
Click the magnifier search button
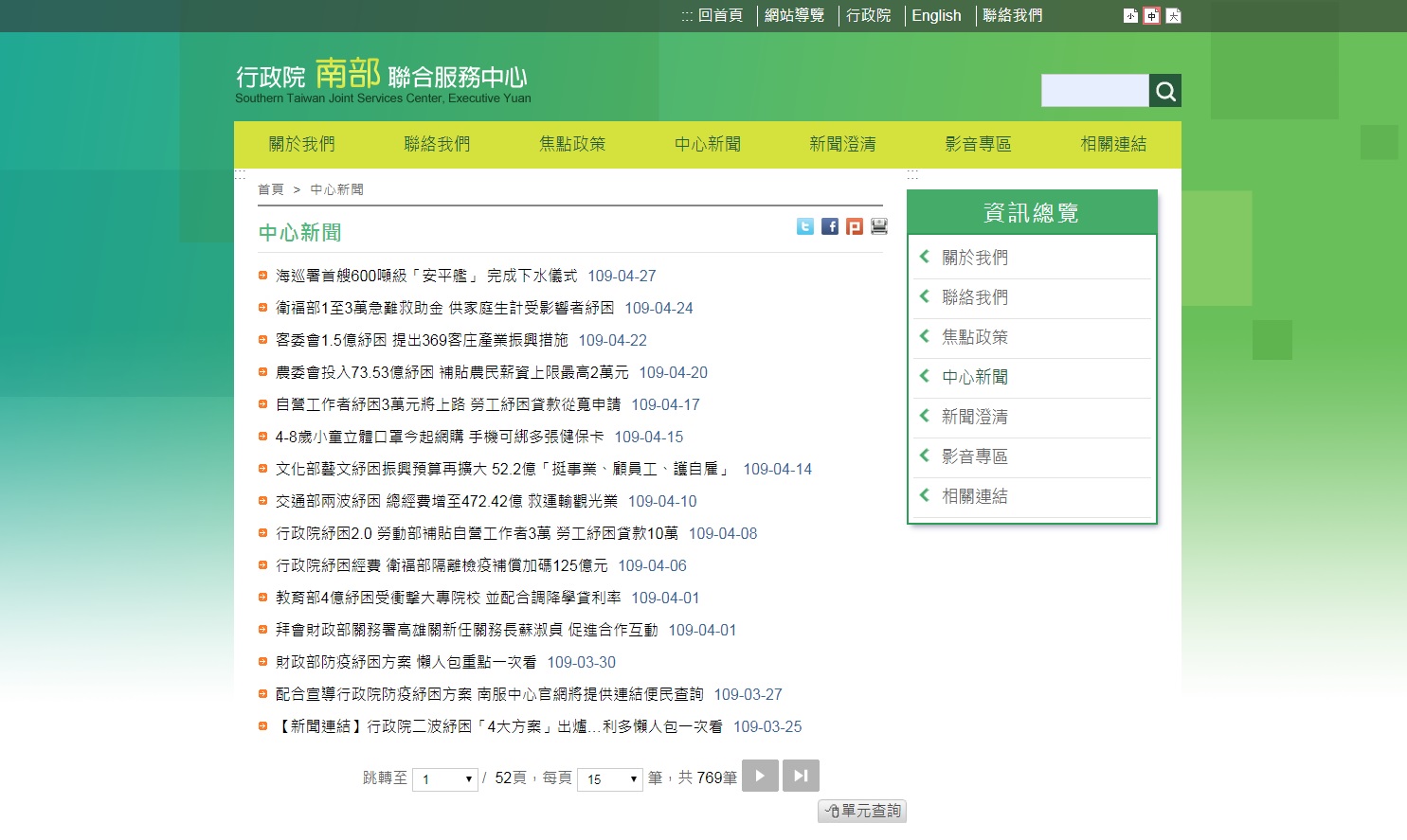pos(1165,91)
